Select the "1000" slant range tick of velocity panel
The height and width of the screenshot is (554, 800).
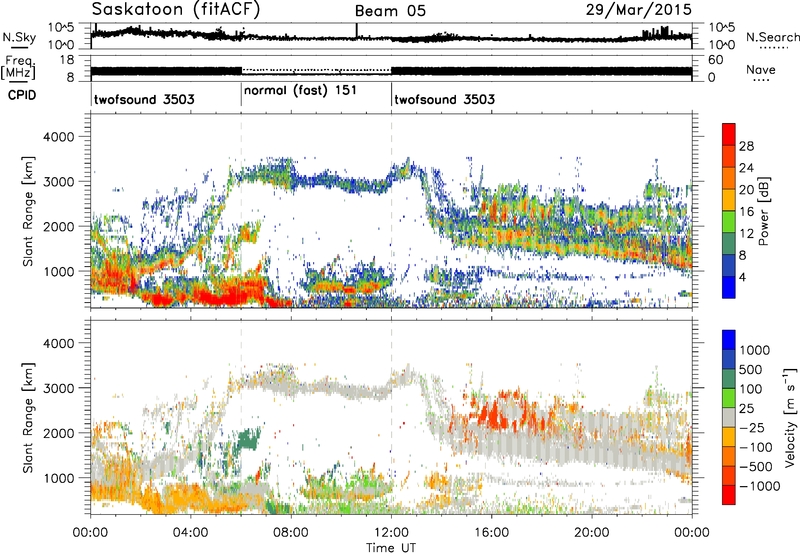point(59,478)
